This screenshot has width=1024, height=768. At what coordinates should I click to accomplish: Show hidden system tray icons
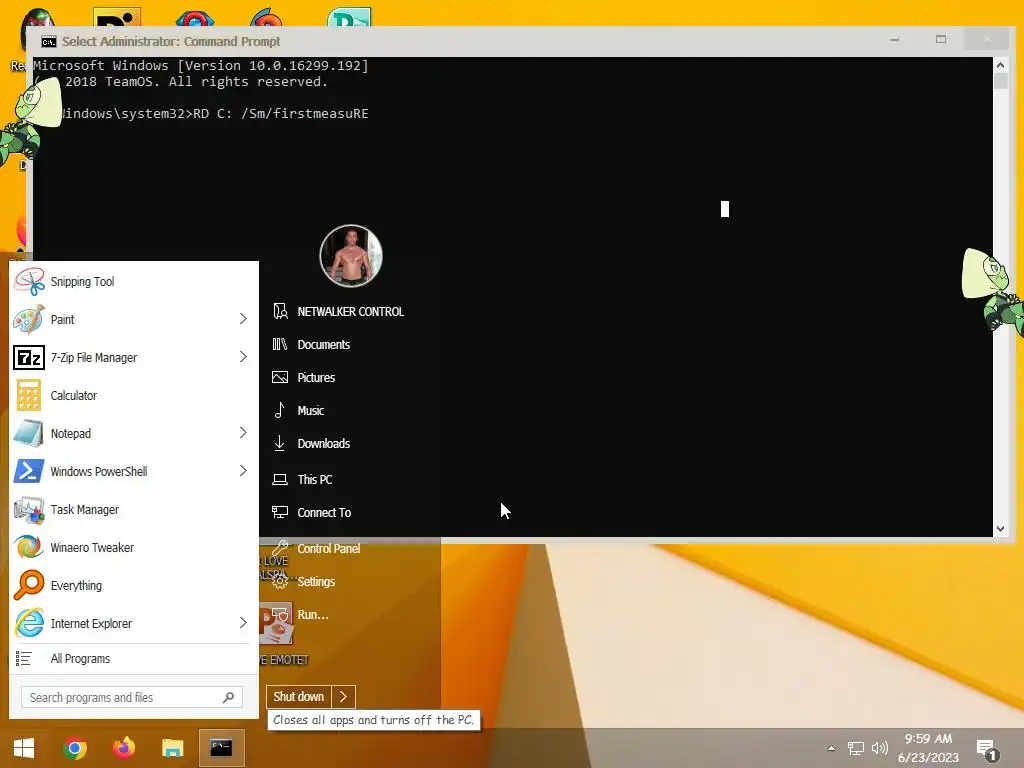coord(831,748)
